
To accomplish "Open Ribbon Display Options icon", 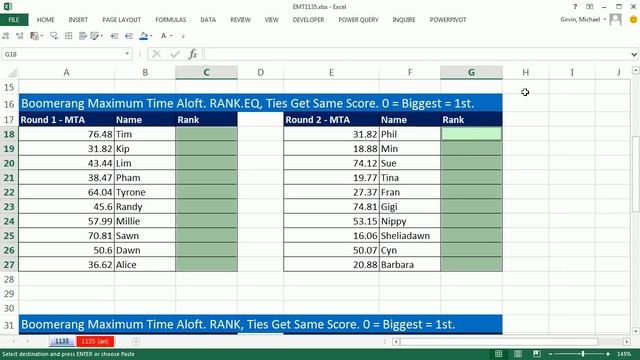I will [x=589, y=7].
